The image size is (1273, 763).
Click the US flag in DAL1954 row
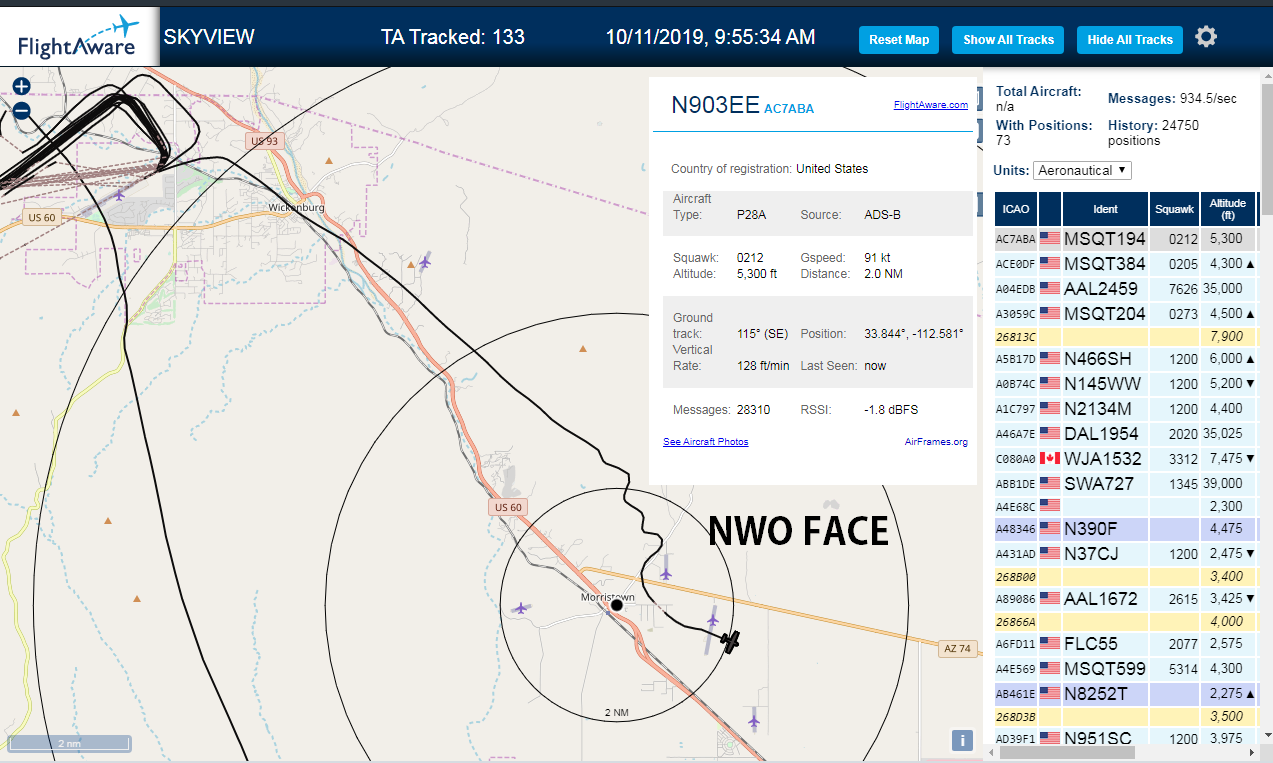click(x=1050, y=433)
